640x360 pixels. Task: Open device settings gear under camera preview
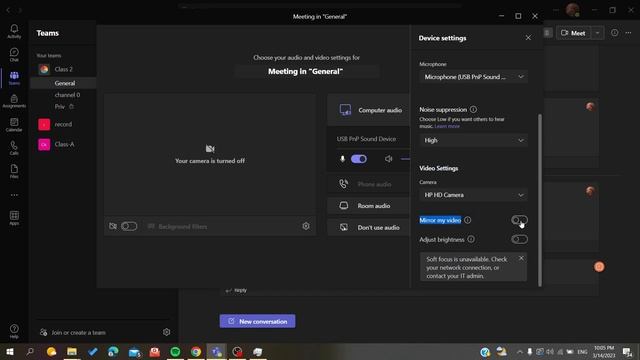click(x=306, y=226)
